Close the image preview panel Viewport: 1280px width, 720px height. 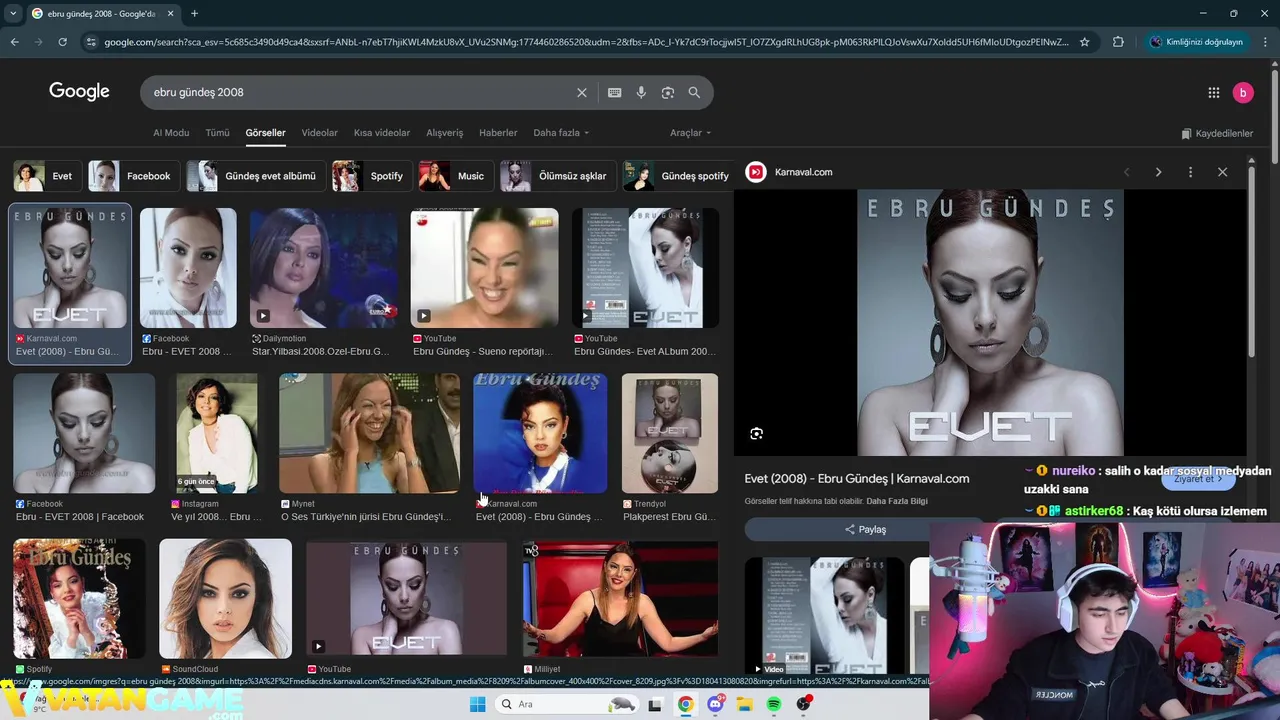tap(1222, 172)
